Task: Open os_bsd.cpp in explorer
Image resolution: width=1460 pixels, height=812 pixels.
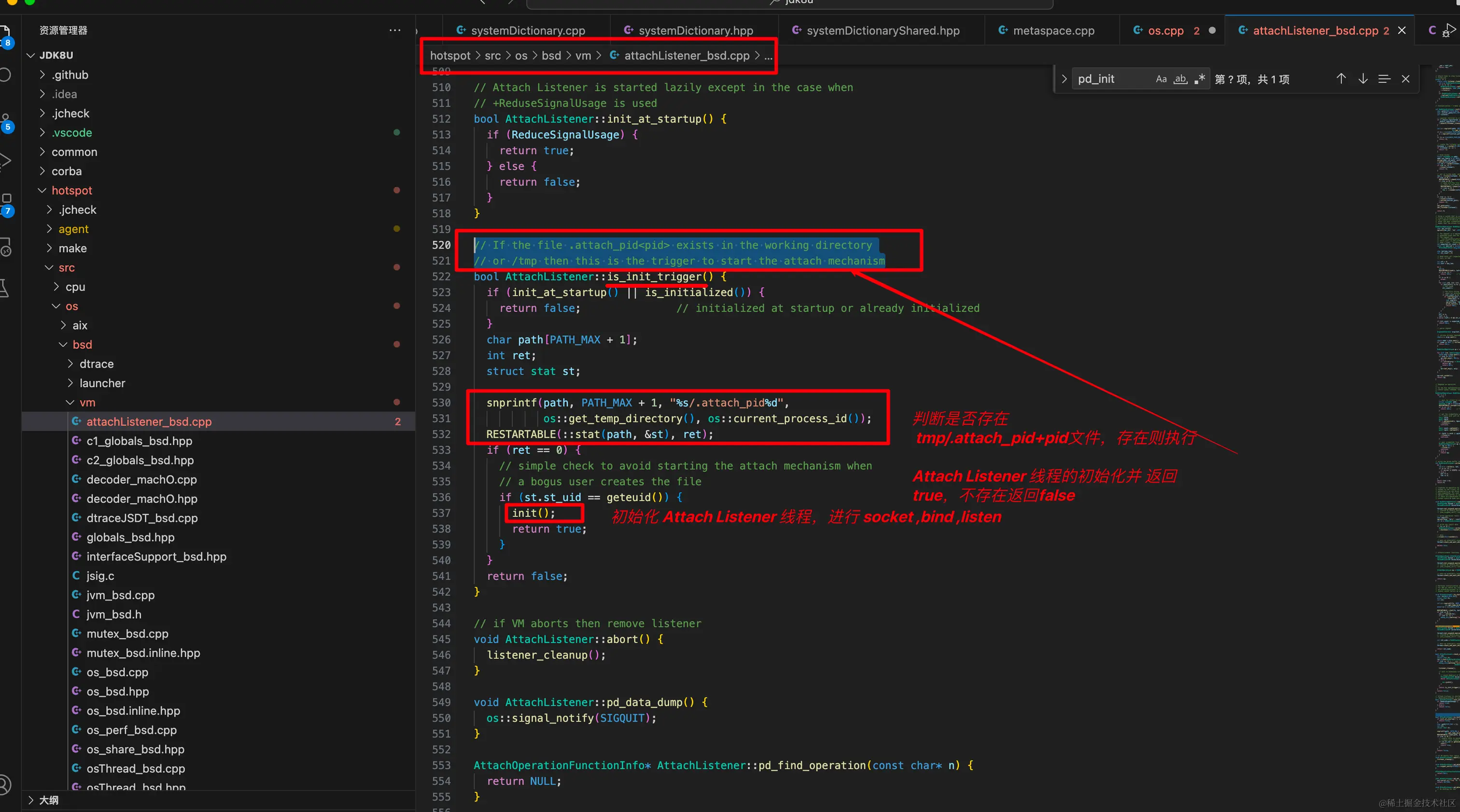Action: click(x=117, y=672)
